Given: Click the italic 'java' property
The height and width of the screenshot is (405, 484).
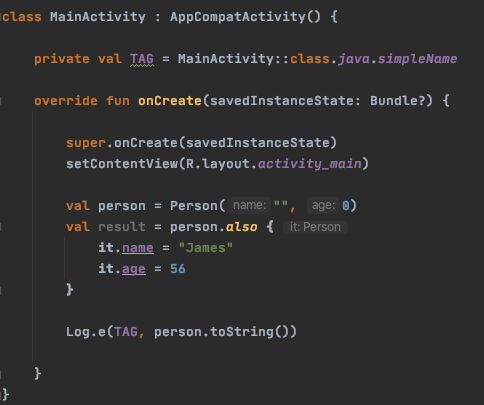Looking at the screenshot, I should [354, 59].
